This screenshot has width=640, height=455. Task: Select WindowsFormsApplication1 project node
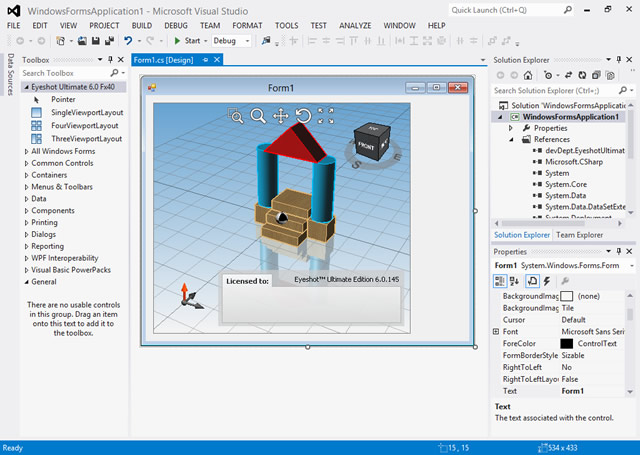tap(570, 117)
